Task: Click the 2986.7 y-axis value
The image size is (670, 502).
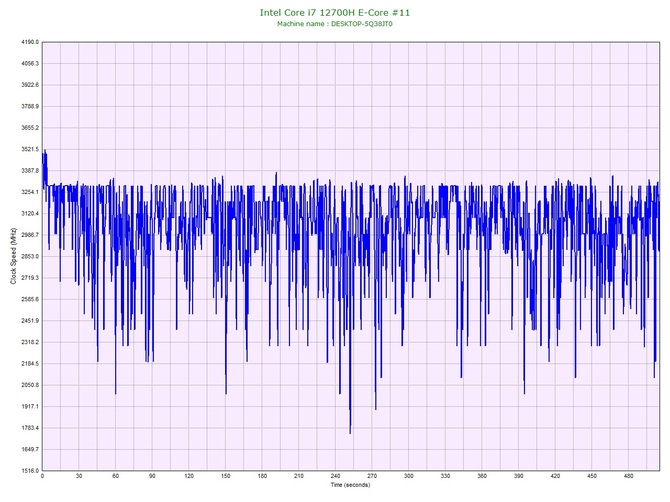Action: 30,235
